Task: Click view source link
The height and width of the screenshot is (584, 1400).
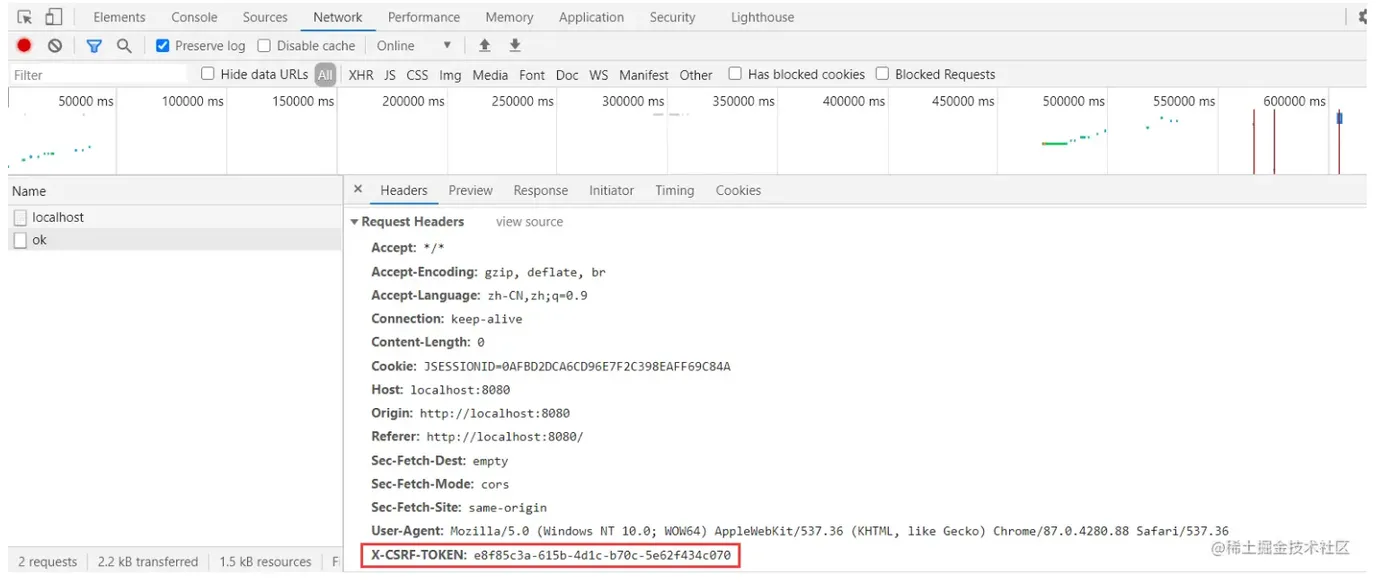Action: [x=529, y=222]
